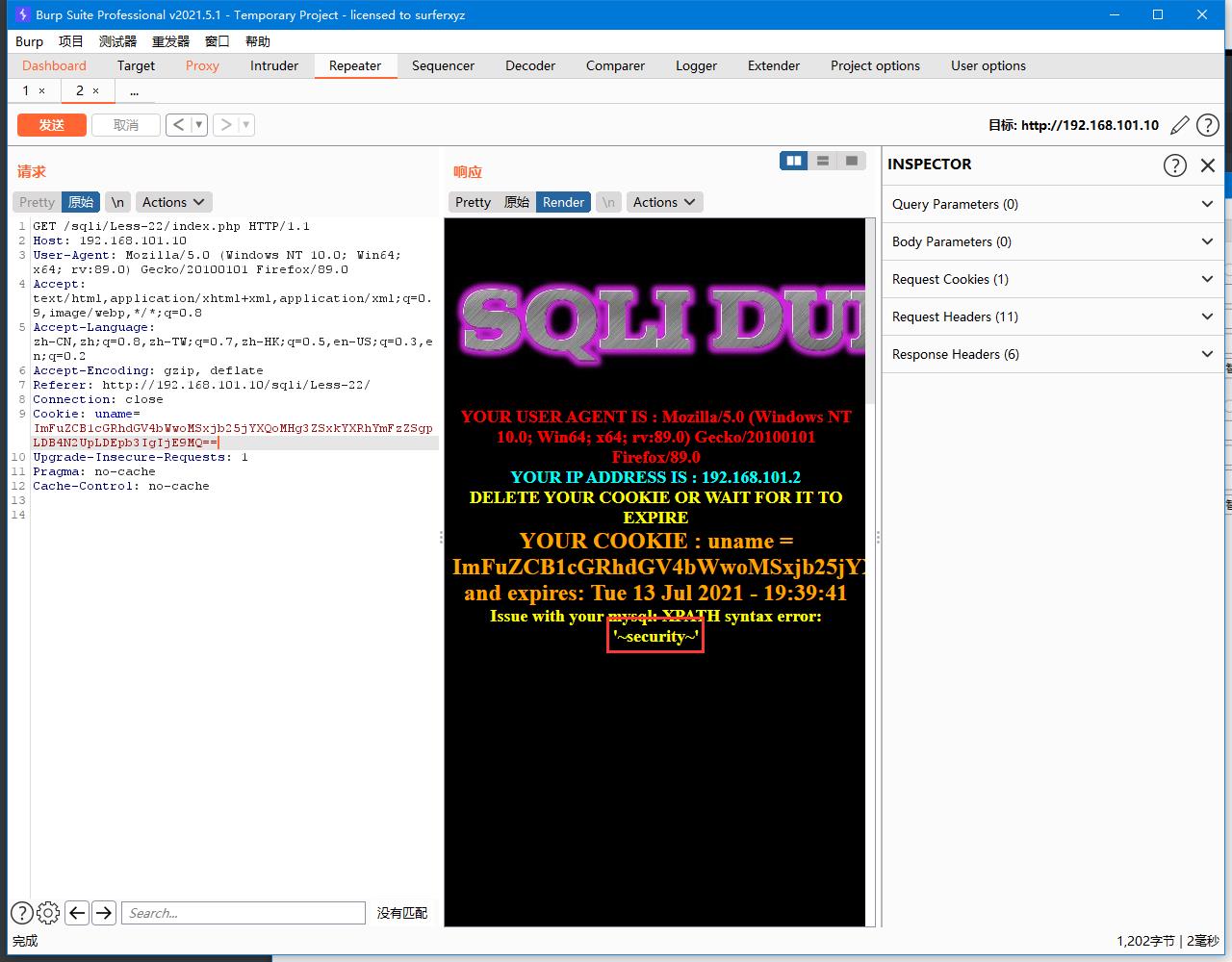
Task: Open the 测试器 menu
Action: [117, 41]
